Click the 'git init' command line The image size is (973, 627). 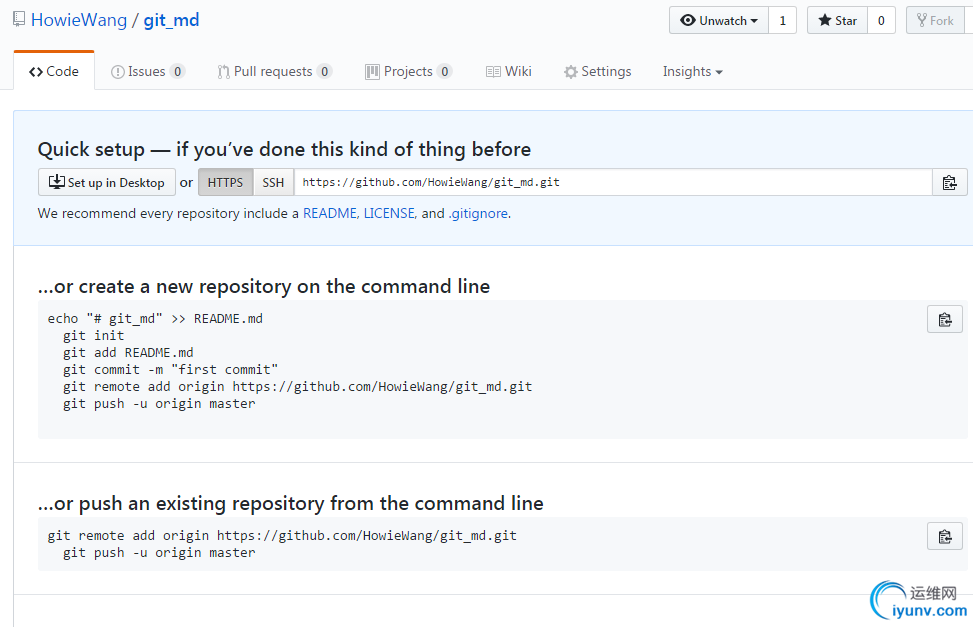[93, 336]
